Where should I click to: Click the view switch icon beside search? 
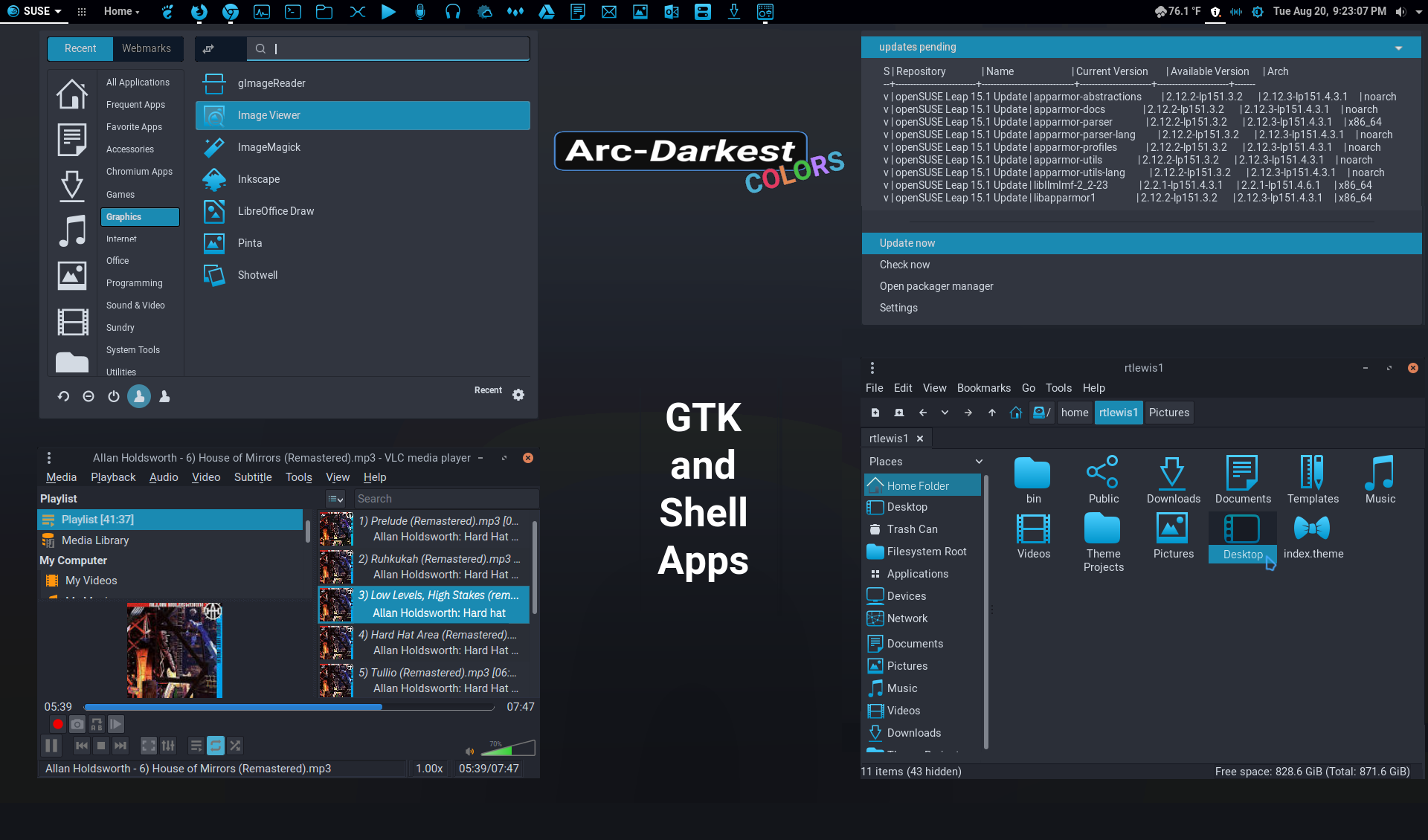(209, 49)
